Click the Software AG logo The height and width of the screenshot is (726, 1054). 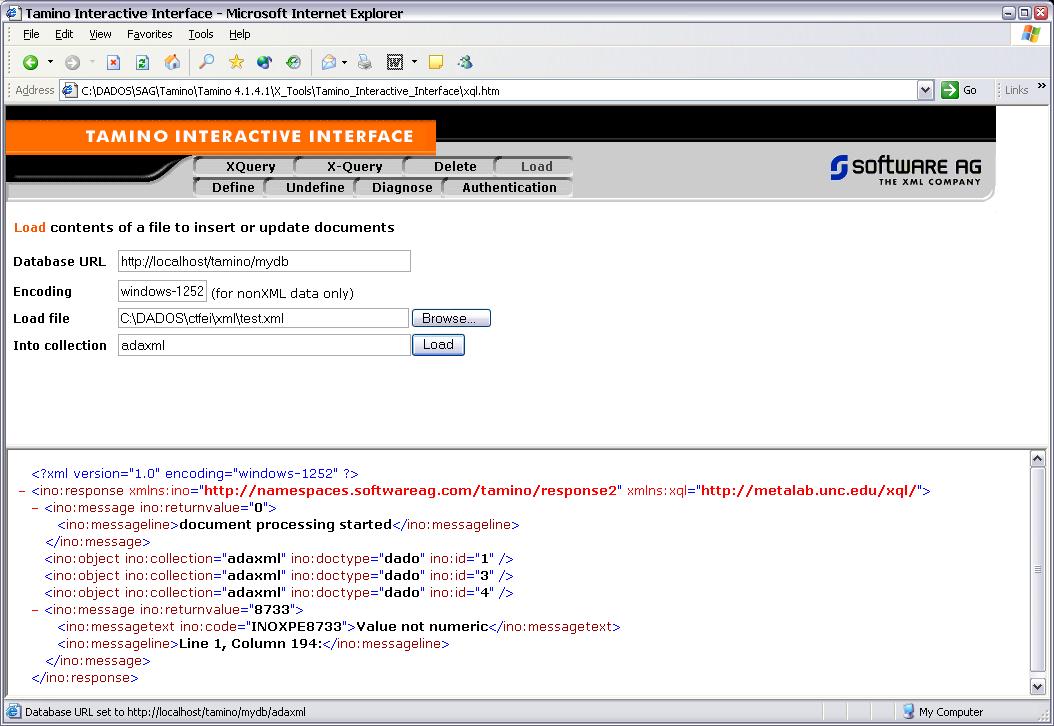coord(905,169)
